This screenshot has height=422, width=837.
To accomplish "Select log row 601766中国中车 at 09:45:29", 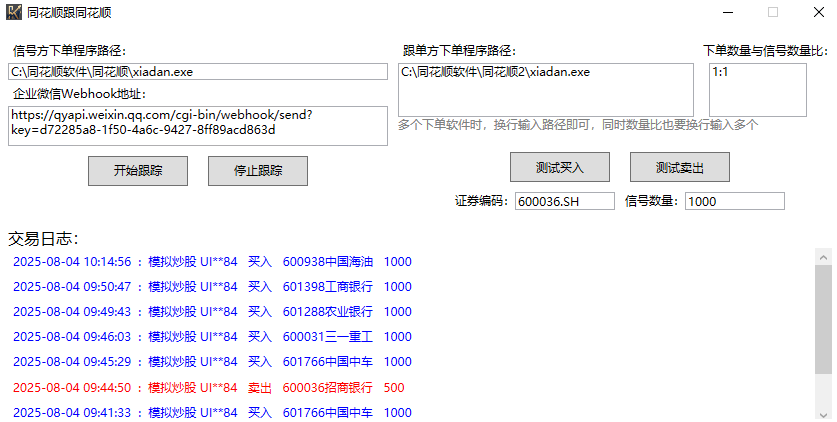I will 212,362.
